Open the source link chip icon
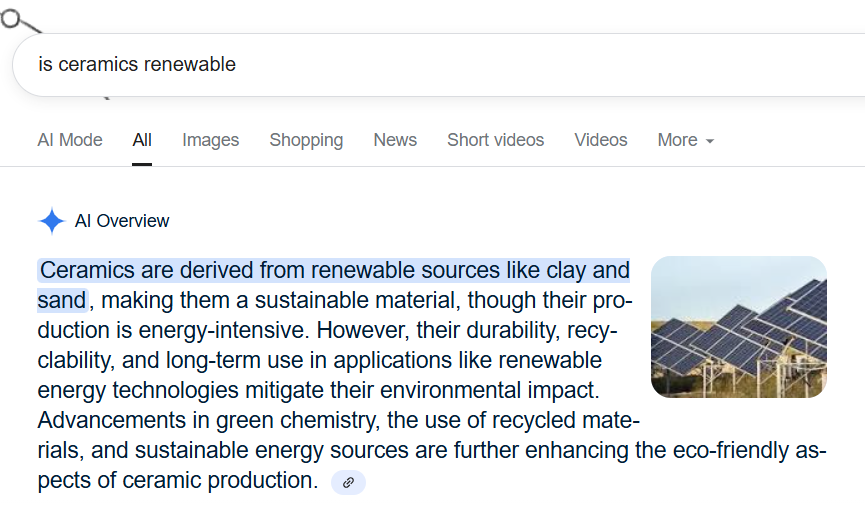865x520 pixels. [348, 482]
